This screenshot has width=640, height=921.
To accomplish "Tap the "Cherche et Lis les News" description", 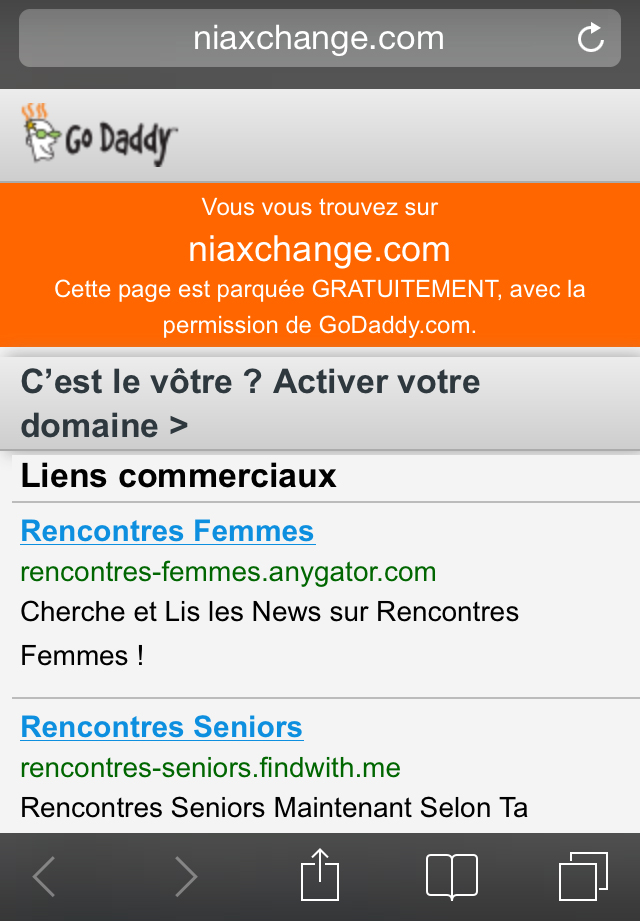I will (x=270, y=612).
